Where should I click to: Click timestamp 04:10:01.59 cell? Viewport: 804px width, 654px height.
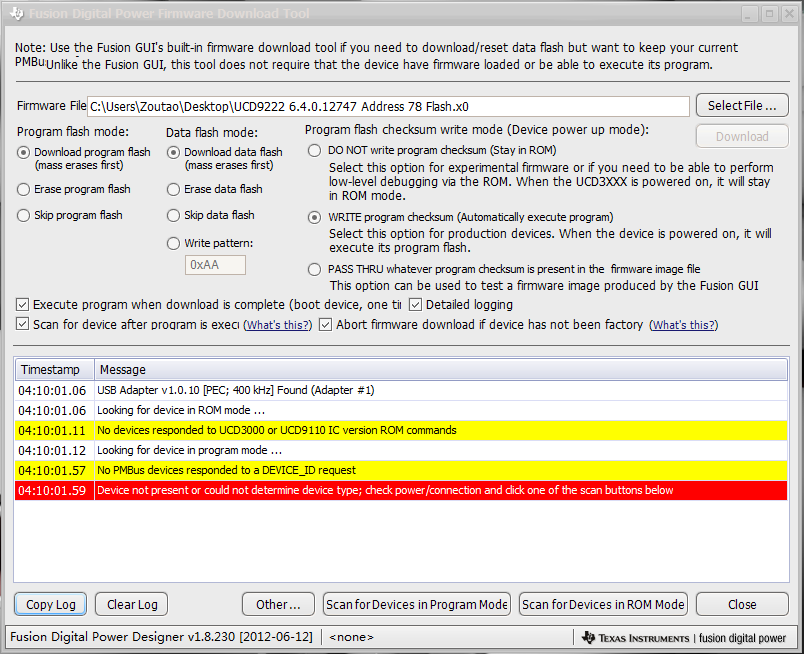(x=52, y=490)
